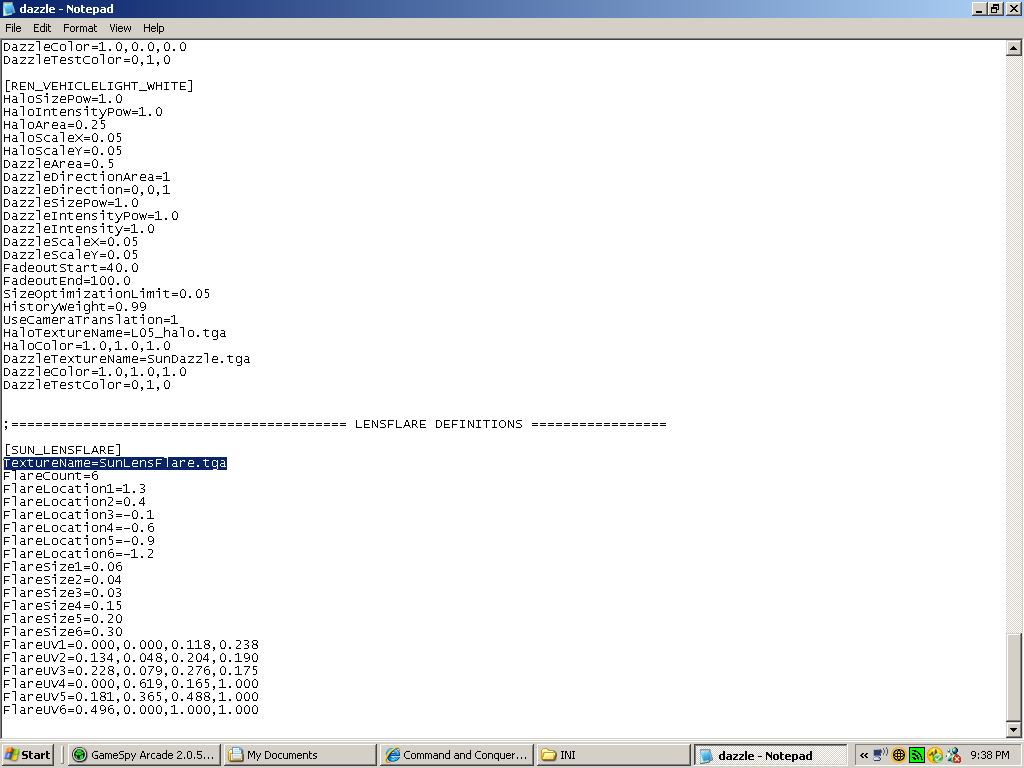
Task: Click the scrollbar up arrow
Action: (x=1014, y=48)
